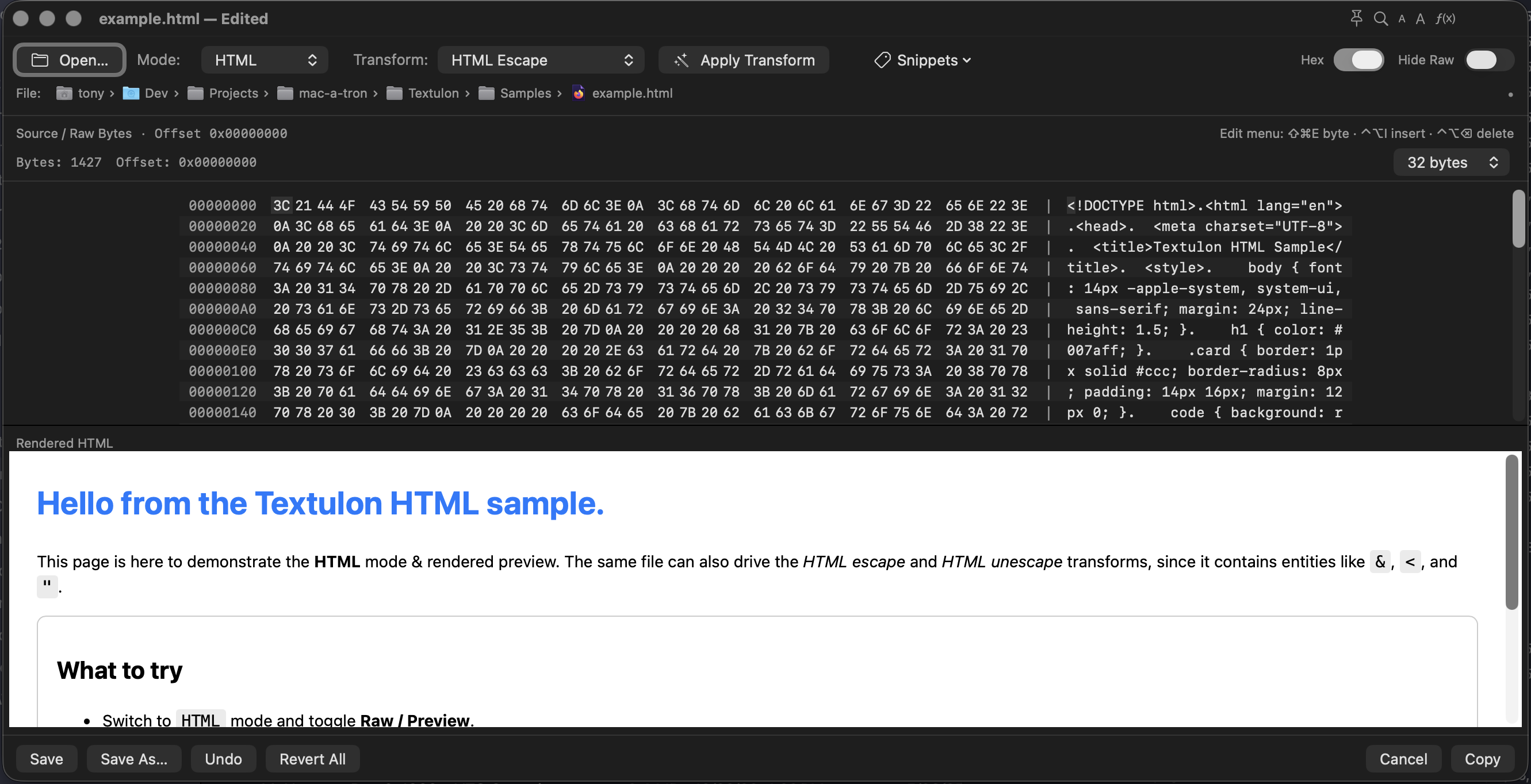Click the small status dot below Hide Raw
Viewport: 1531px width, 784px height.
pos(1510,94)
